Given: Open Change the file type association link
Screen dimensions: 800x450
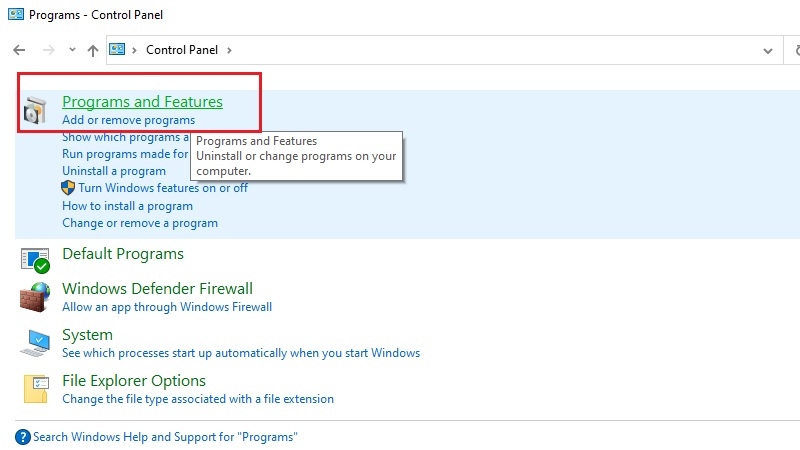Looking at the screenshot, I should (x=198, y=398).
